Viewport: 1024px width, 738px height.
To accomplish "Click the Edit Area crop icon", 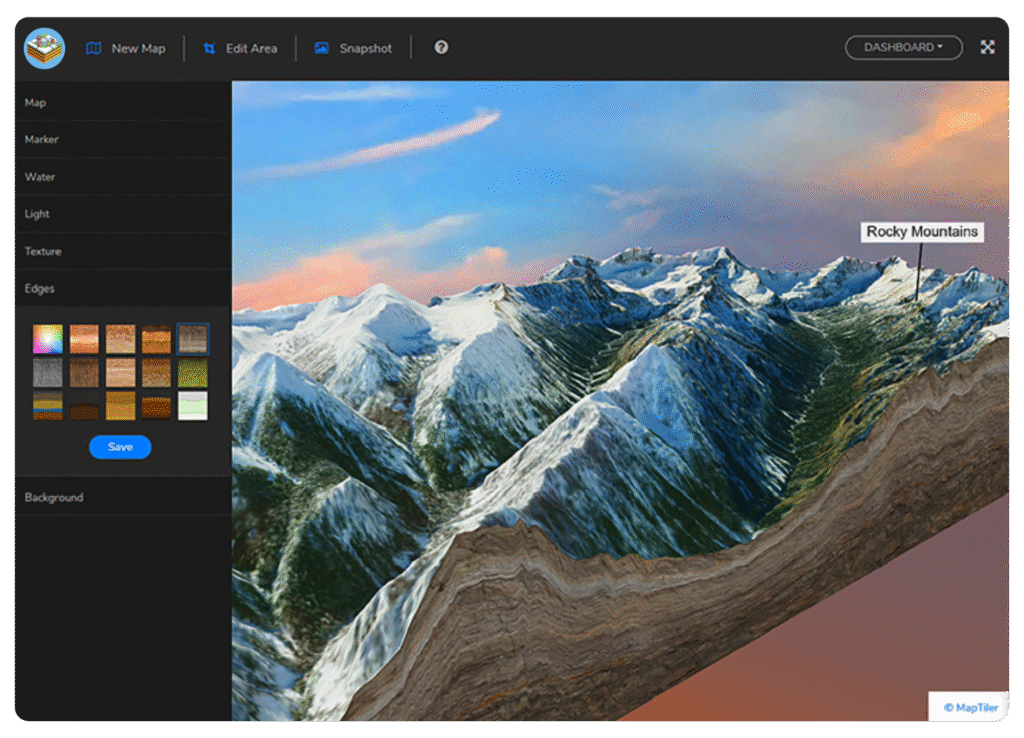I will coord(209,48).
